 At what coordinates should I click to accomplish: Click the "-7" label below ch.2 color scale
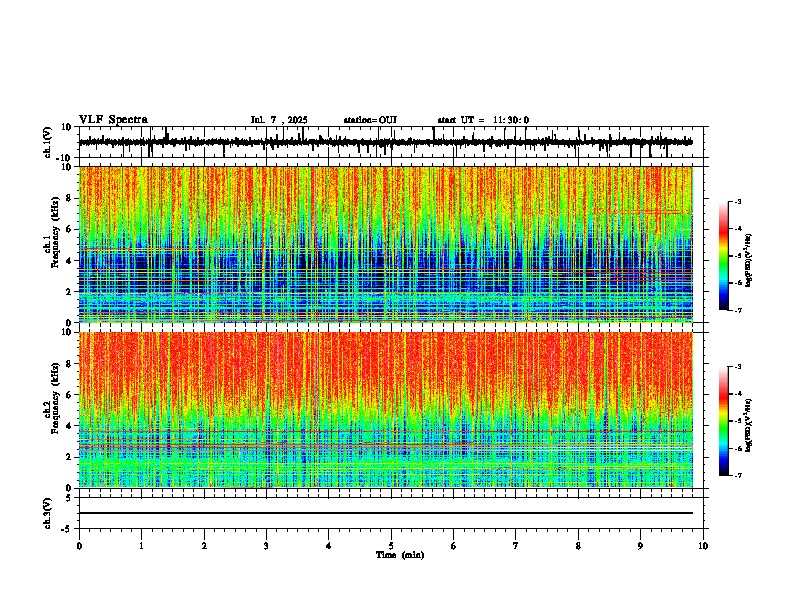[x=737, y=475]
